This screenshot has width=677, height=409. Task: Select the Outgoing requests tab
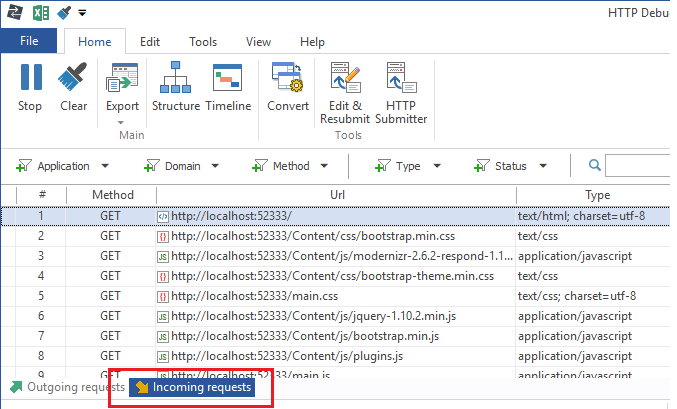68,387
